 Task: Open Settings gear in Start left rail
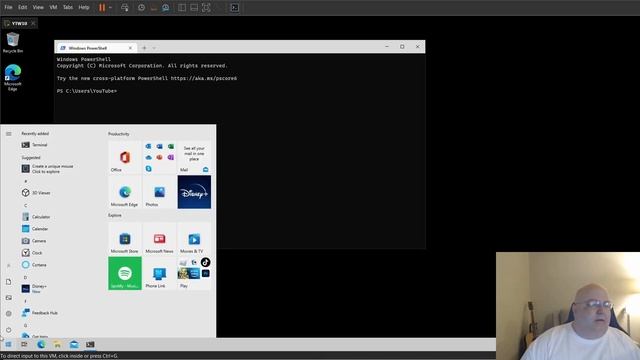pos(9,313)
